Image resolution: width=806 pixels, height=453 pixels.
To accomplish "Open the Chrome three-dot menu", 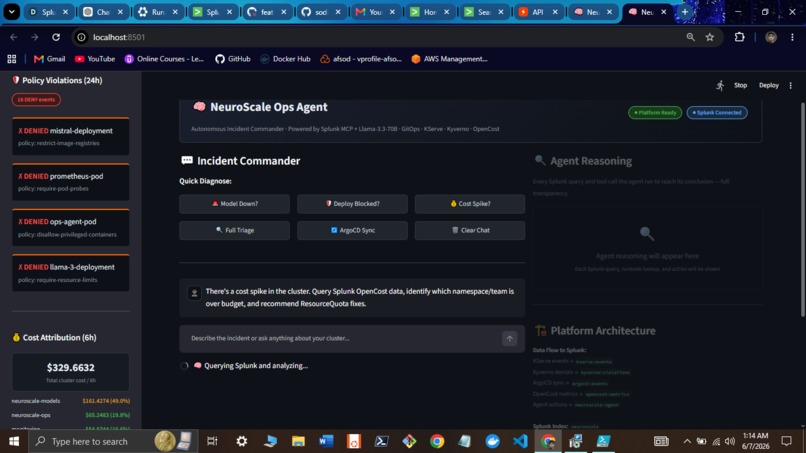I will pos(792,37).
